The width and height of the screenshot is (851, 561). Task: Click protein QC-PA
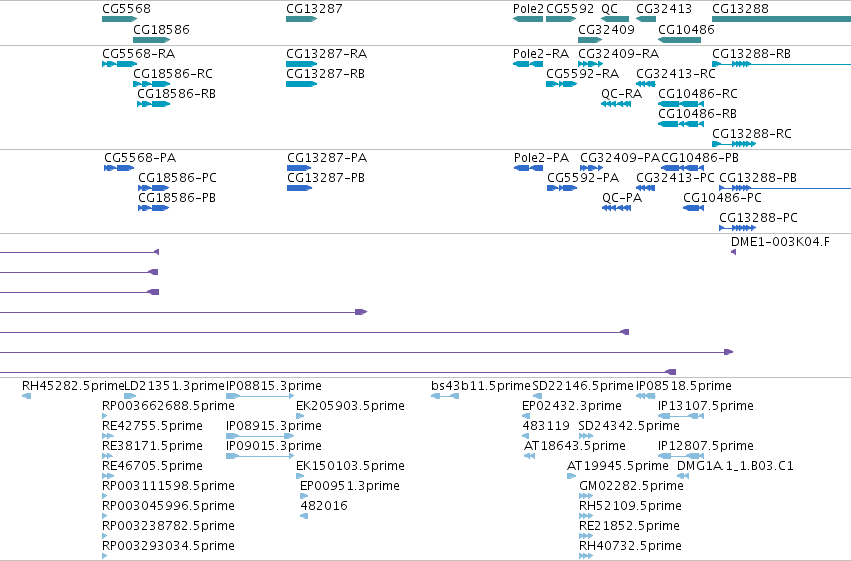(622, 198)
